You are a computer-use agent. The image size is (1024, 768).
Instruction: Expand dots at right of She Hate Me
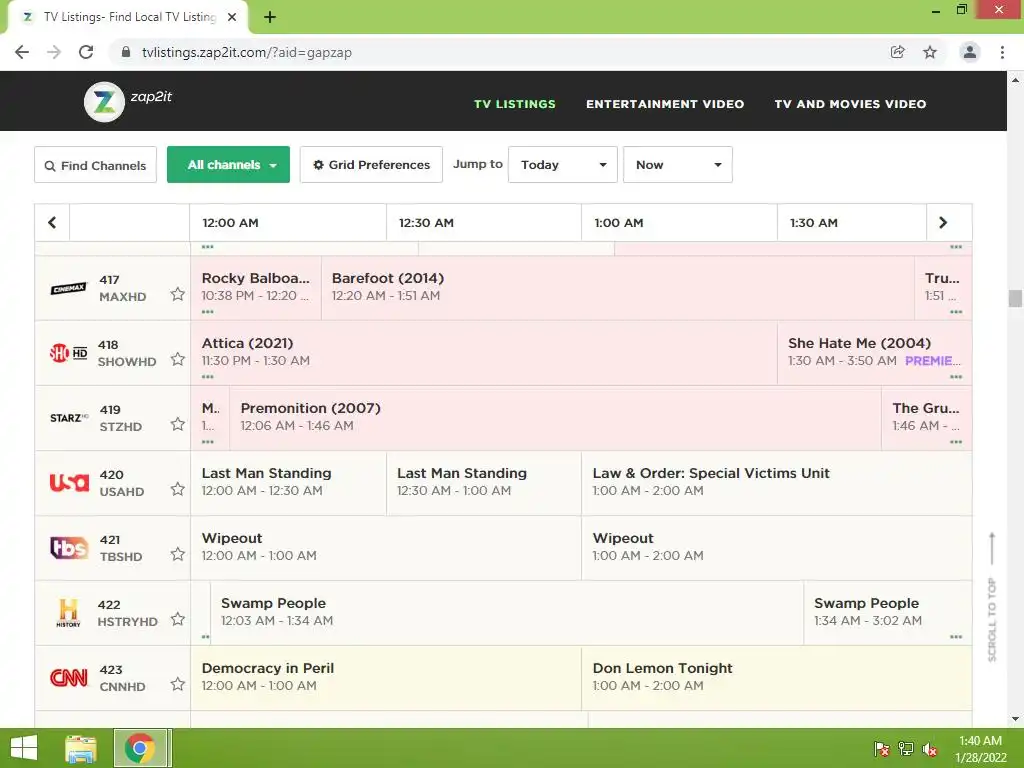click(956, 377)
